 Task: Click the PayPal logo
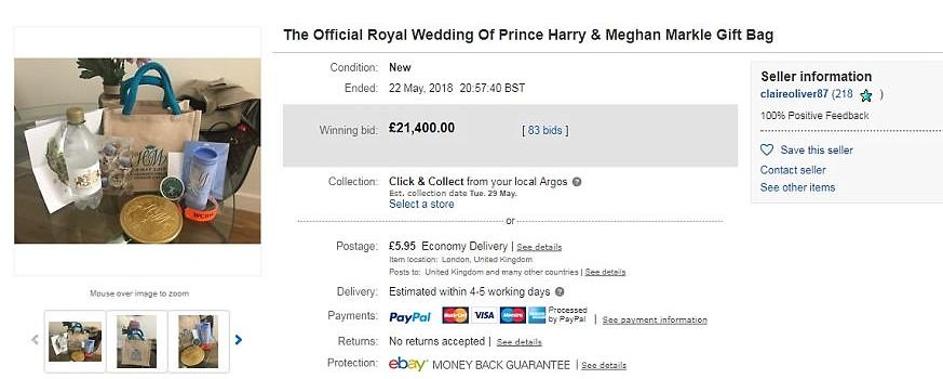[x=410, y=317]
